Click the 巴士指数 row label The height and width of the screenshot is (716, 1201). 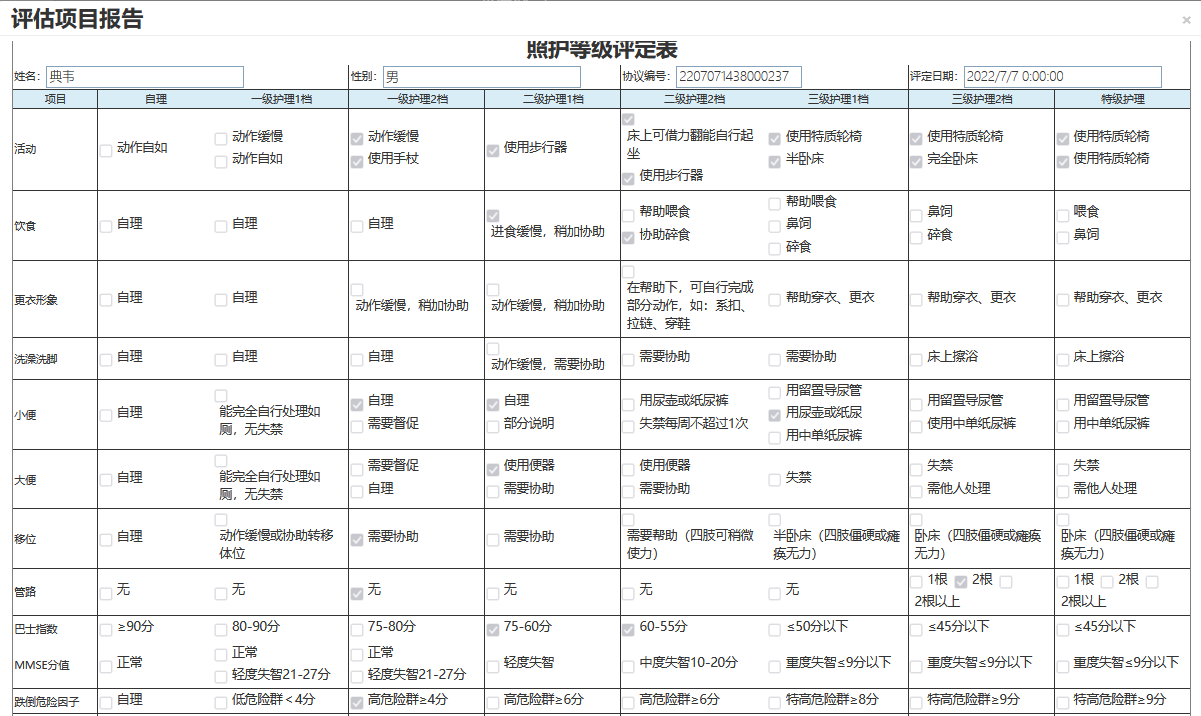[x=36, y=630]
